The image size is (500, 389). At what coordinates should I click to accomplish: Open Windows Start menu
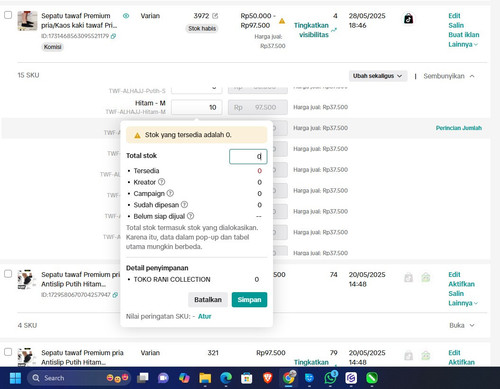pyautogui.click(x=15, y=378)
